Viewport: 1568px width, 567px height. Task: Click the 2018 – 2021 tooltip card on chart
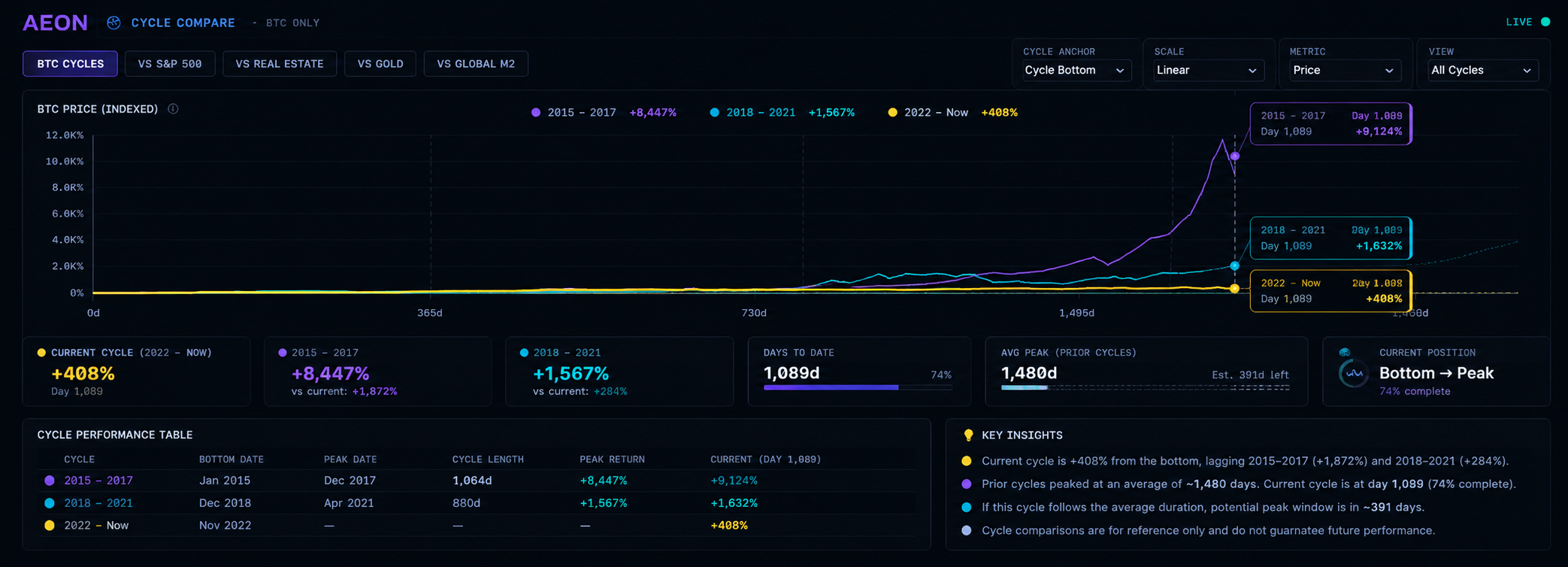(x=1331, y=238)
